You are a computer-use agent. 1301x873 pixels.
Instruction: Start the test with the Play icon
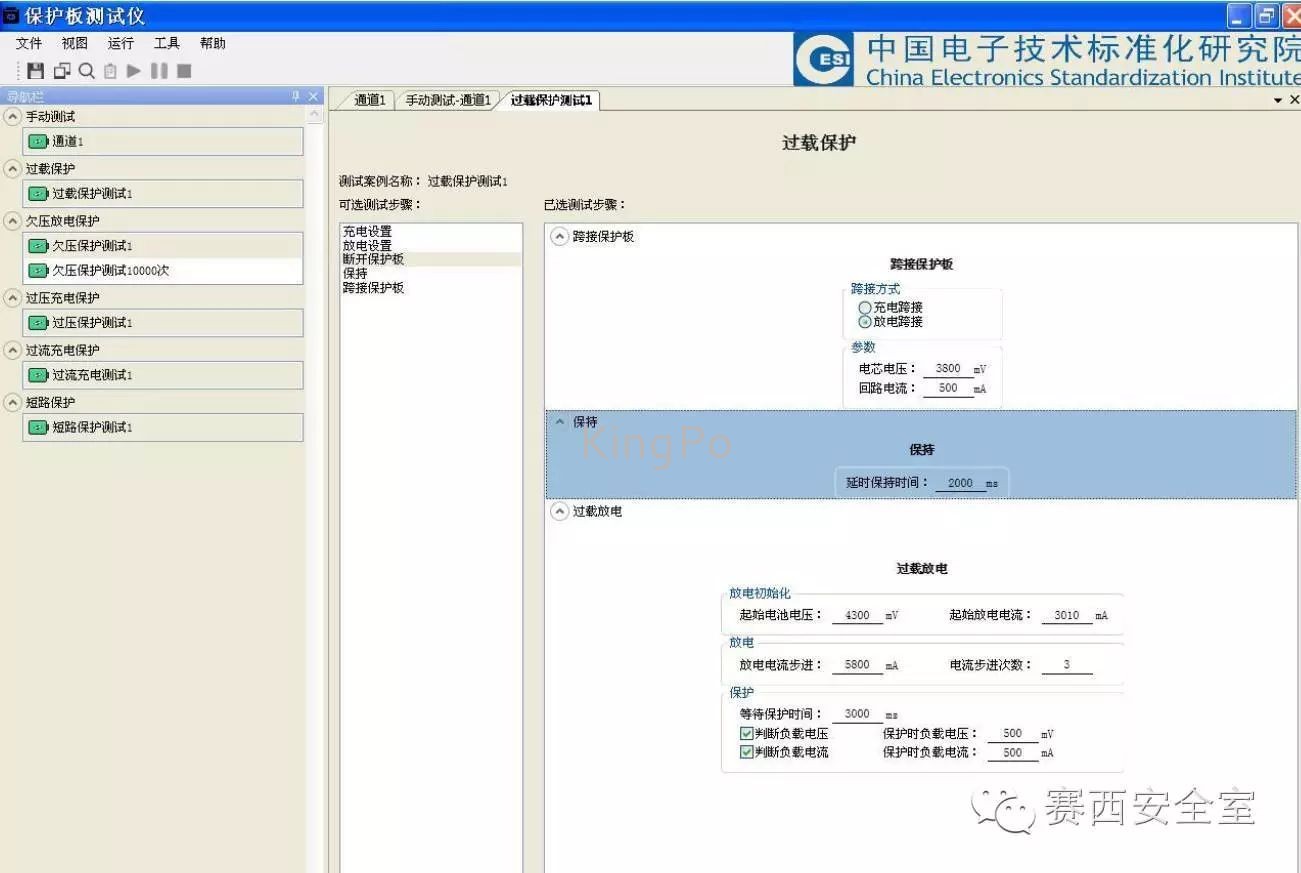tap(134, 71)
